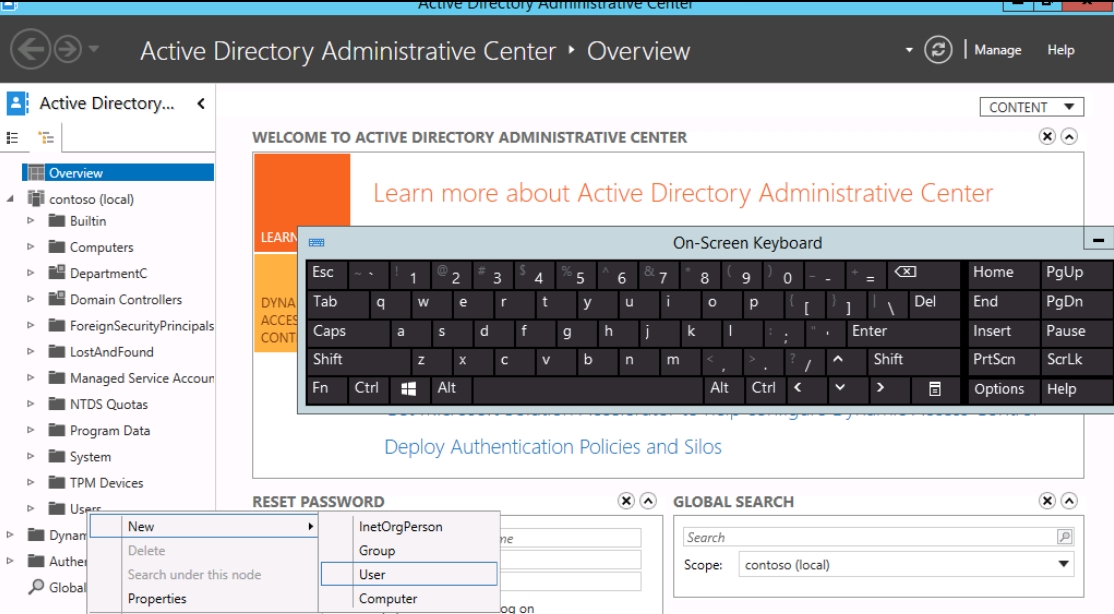Select the TPM Devices container
This screenshot has height=614, width=1114.
click(x=107, y=483)
